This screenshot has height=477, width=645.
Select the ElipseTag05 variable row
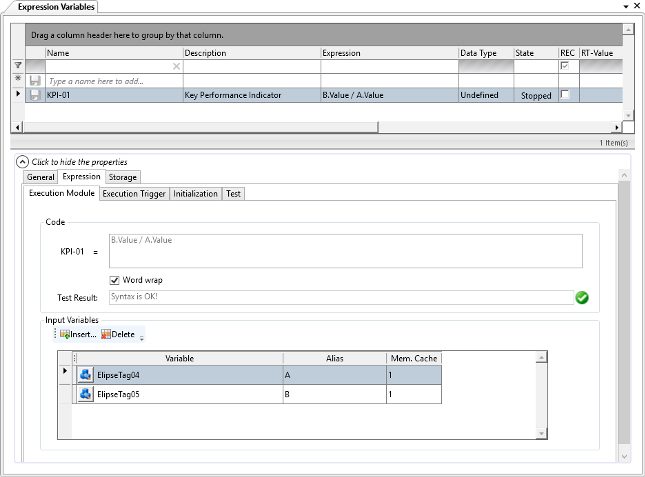pos(257,394)
